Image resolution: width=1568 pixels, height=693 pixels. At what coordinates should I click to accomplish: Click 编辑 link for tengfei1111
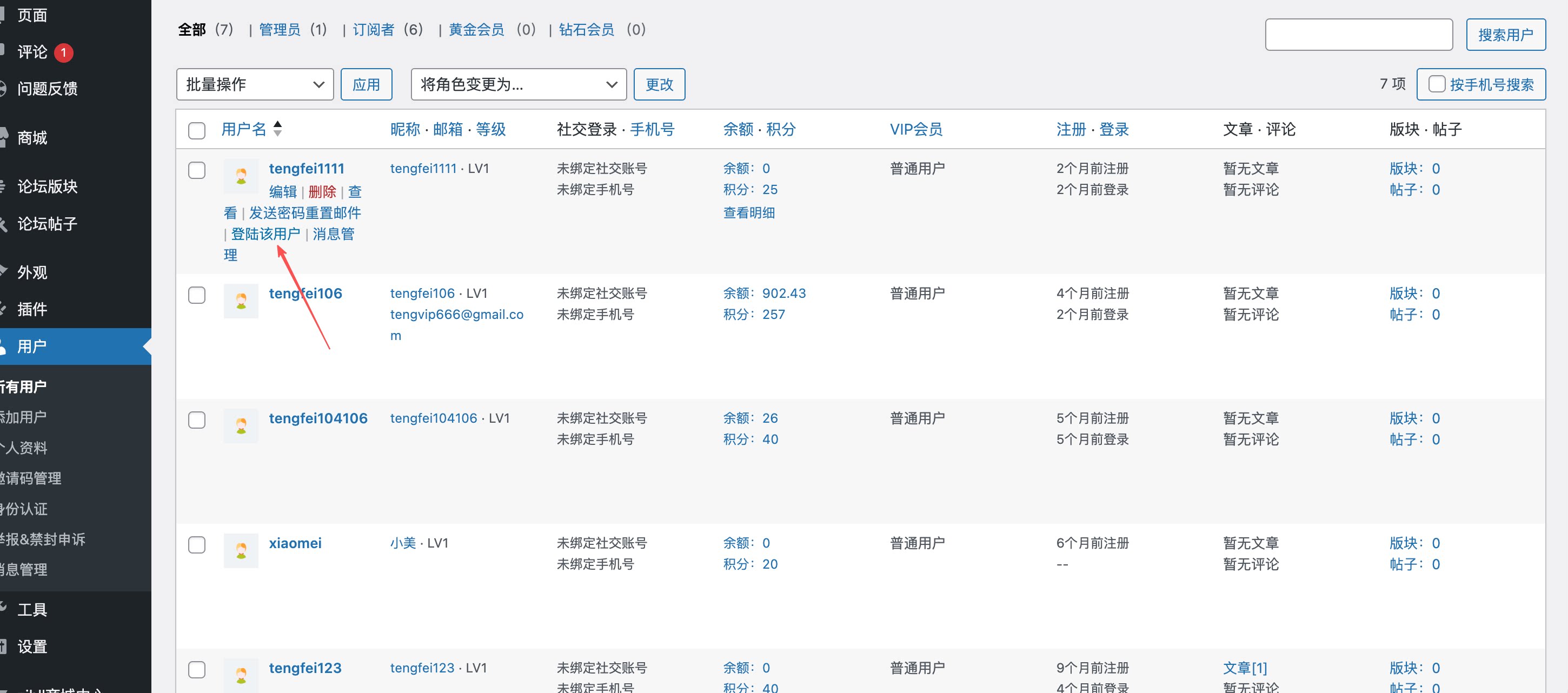point(283,192)
